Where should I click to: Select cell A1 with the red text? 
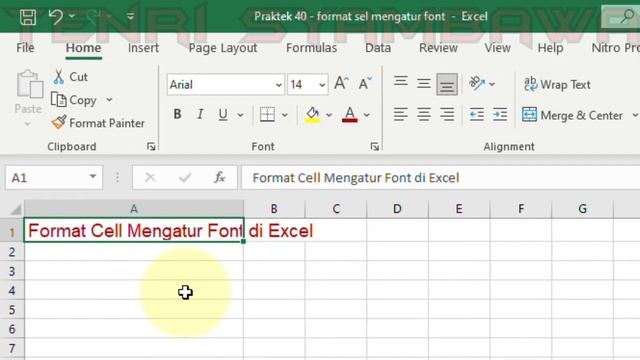point(134,231)
